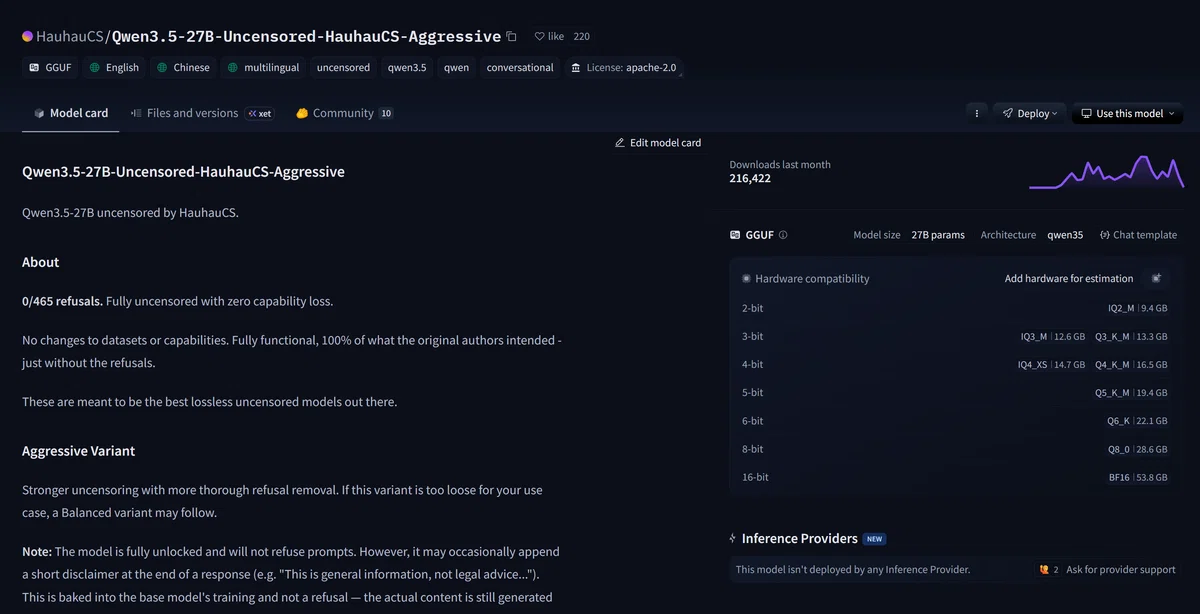Screen dimensions: 1200x614
Task: Click Ask for provider support
Action: coord(1107,569)
